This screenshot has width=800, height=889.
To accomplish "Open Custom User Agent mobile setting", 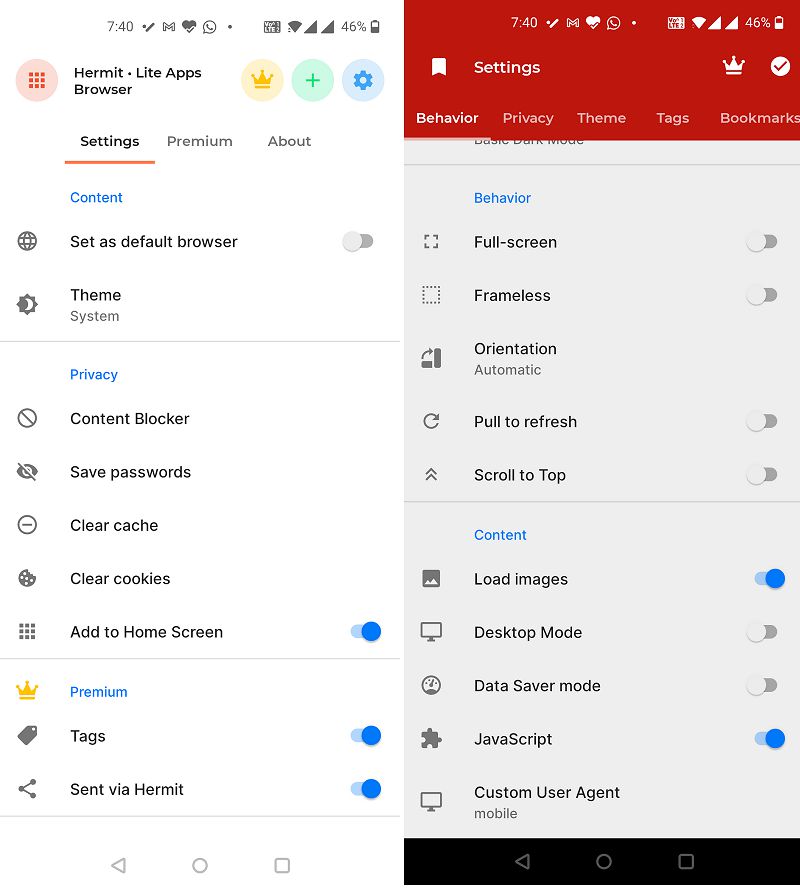I will tap(546, 802).
